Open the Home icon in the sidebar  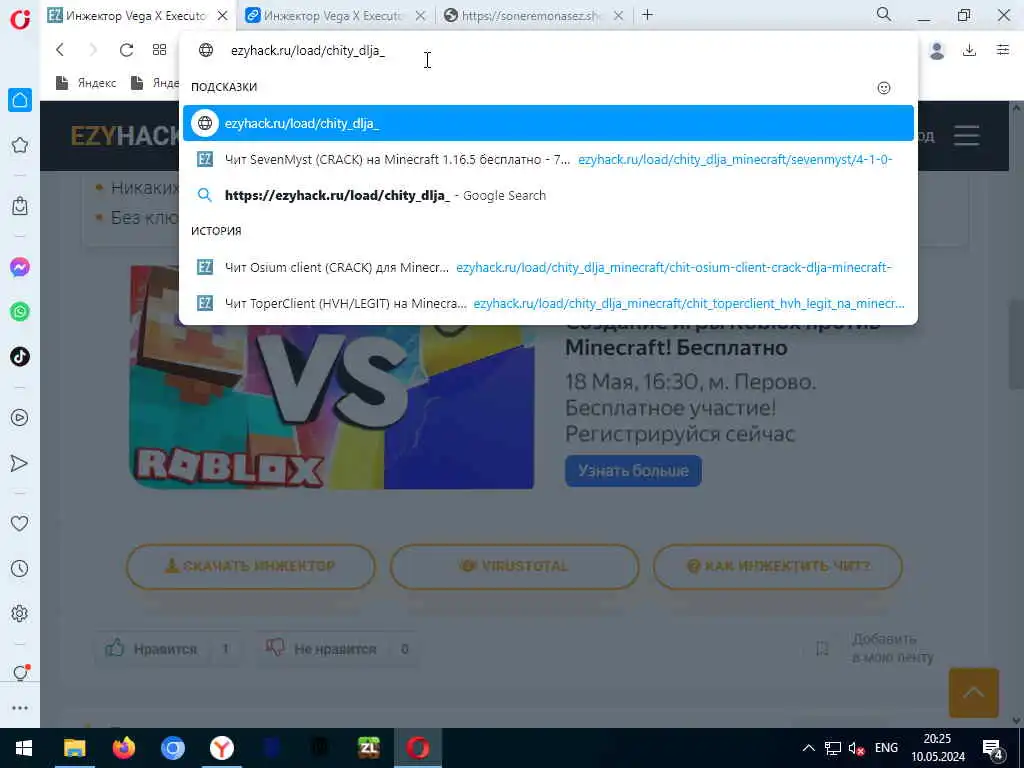click(x=20, y=100)
